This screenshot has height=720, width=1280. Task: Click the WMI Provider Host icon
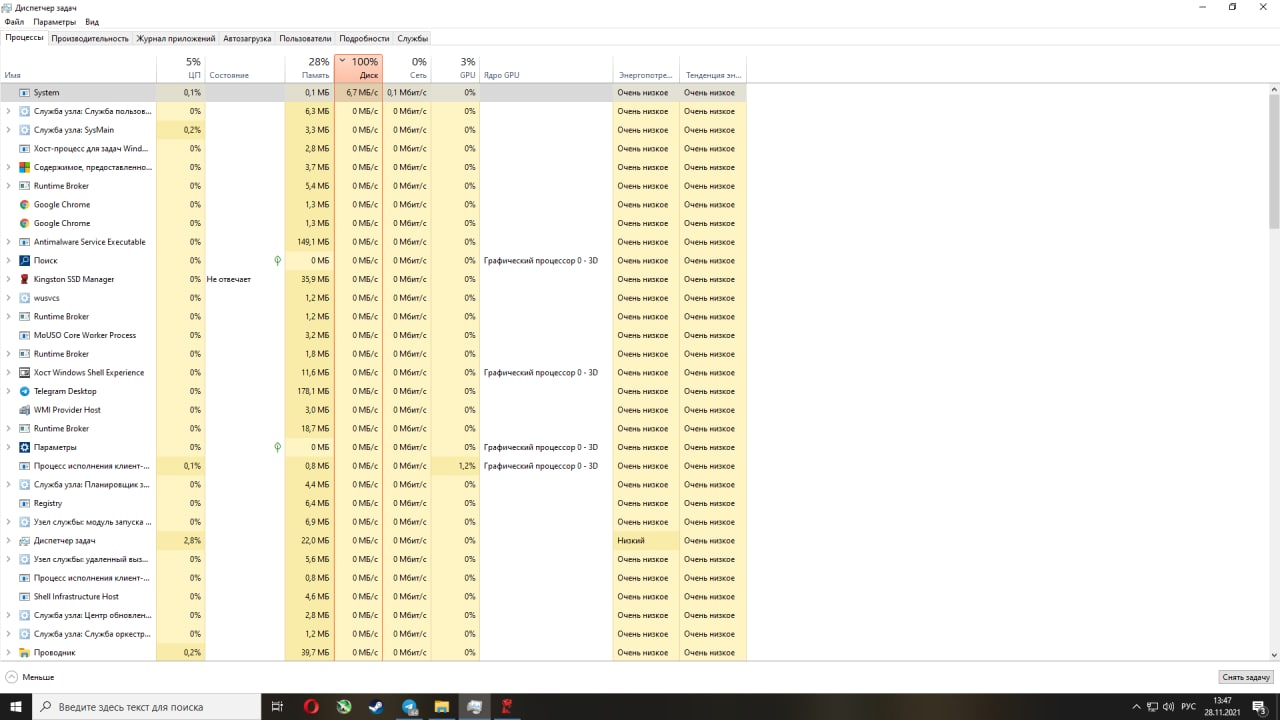[25, 410]
